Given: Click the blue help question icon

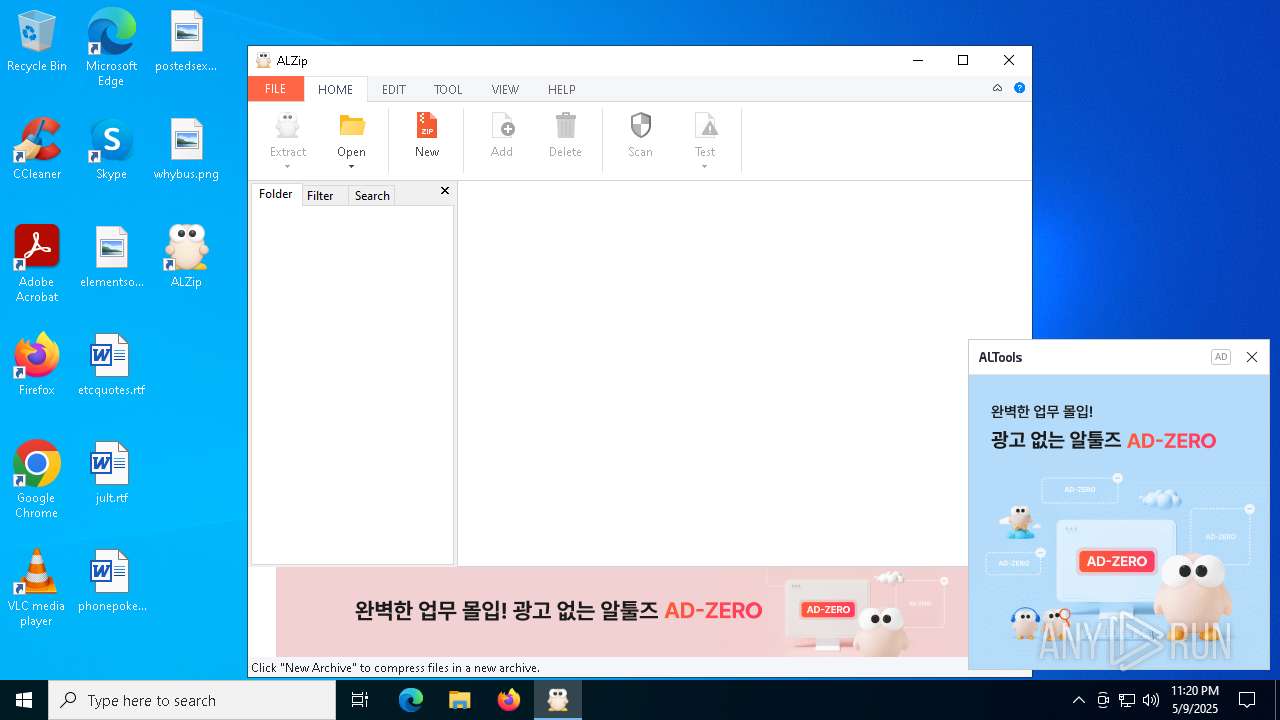Looking at the screenshot, I should pyautogui.click(x=1019, y=88).
